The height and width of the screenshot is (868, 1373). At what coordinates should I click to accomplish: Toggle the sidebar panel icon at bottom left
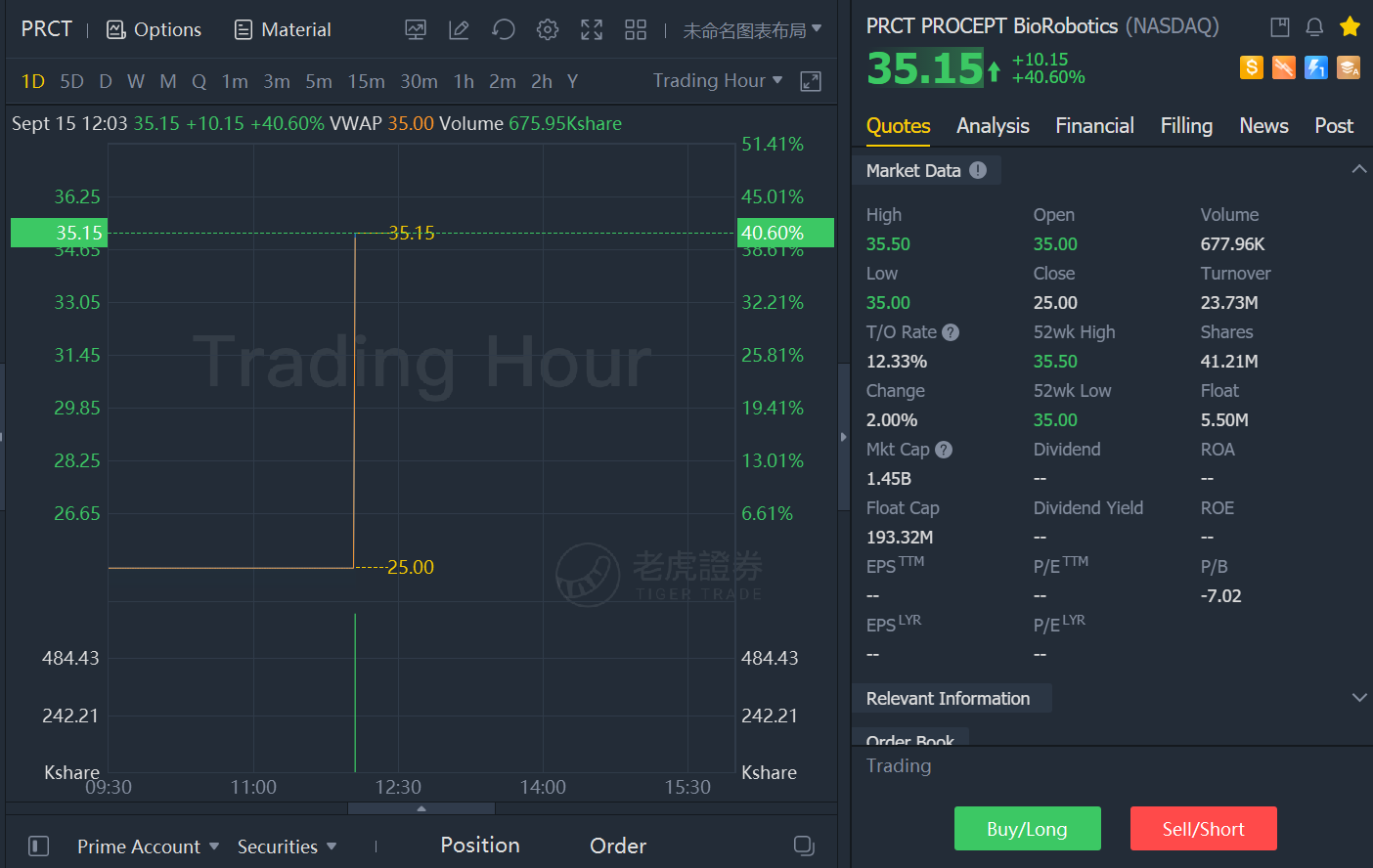click(x=39, y=846)
